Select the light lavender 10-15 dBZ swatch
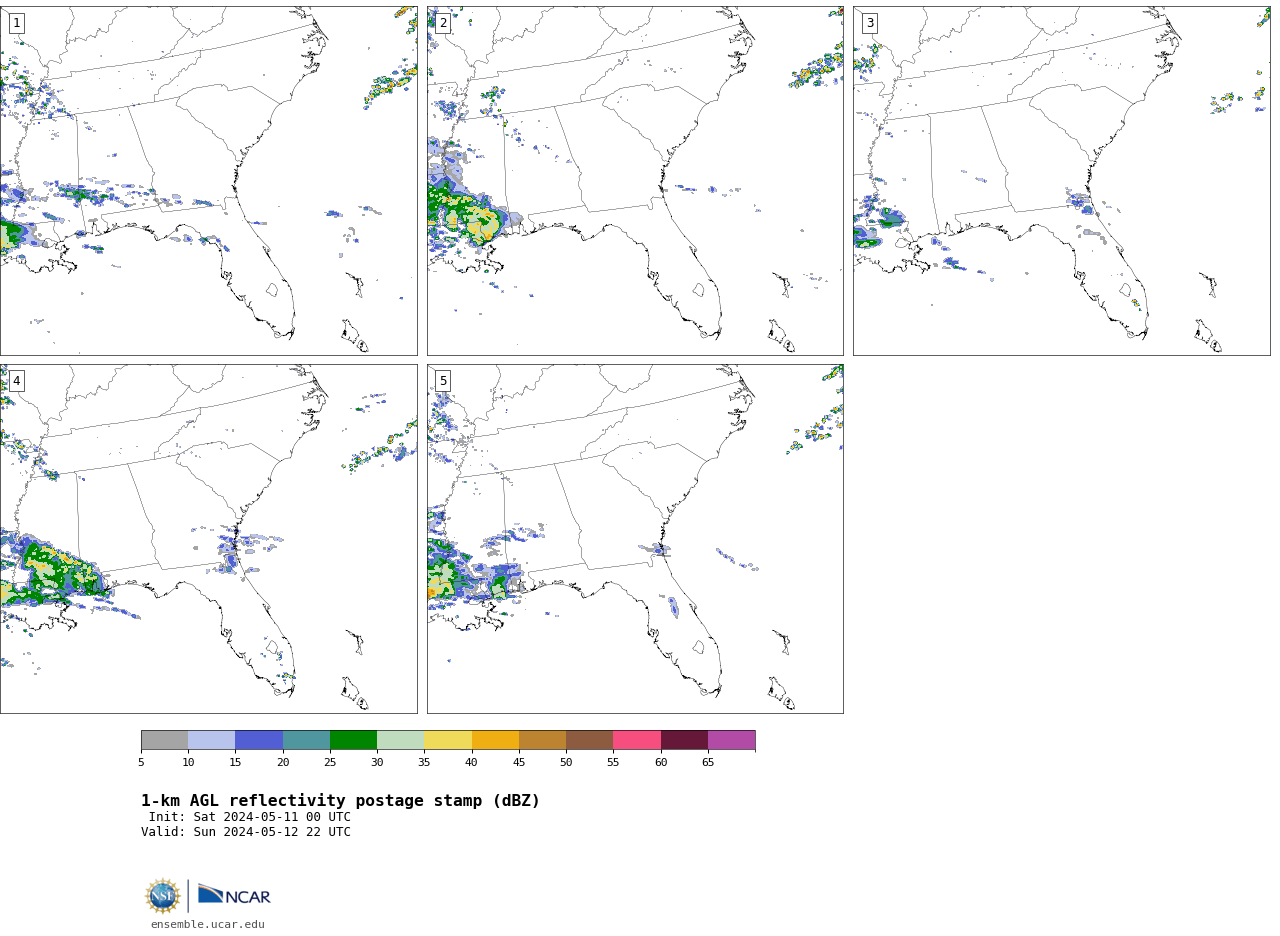 coord(212,740)
